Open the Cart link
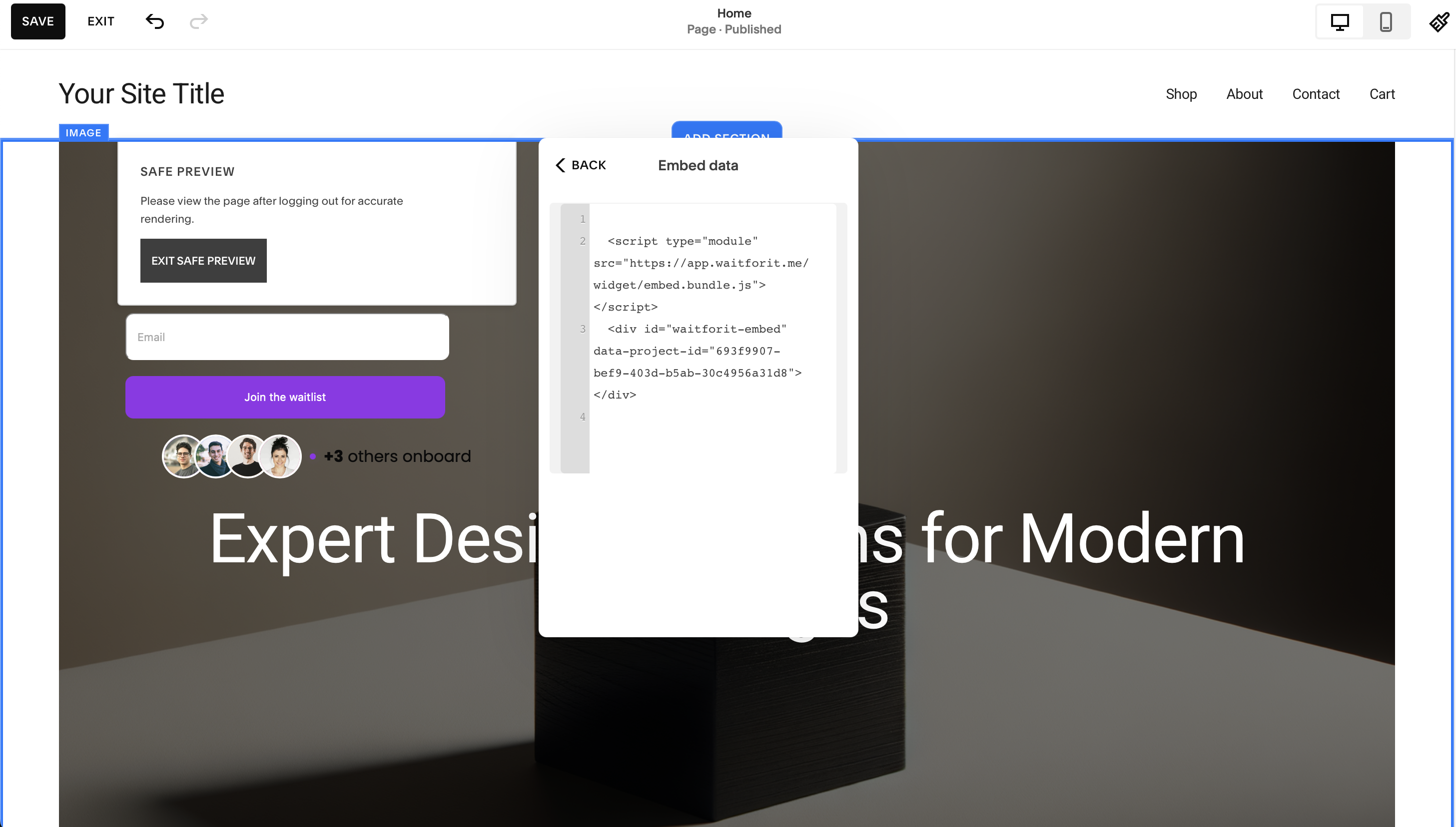The height and width of the screenshot is (827, 1456). pyautogui.click(x=1382, y=94)
